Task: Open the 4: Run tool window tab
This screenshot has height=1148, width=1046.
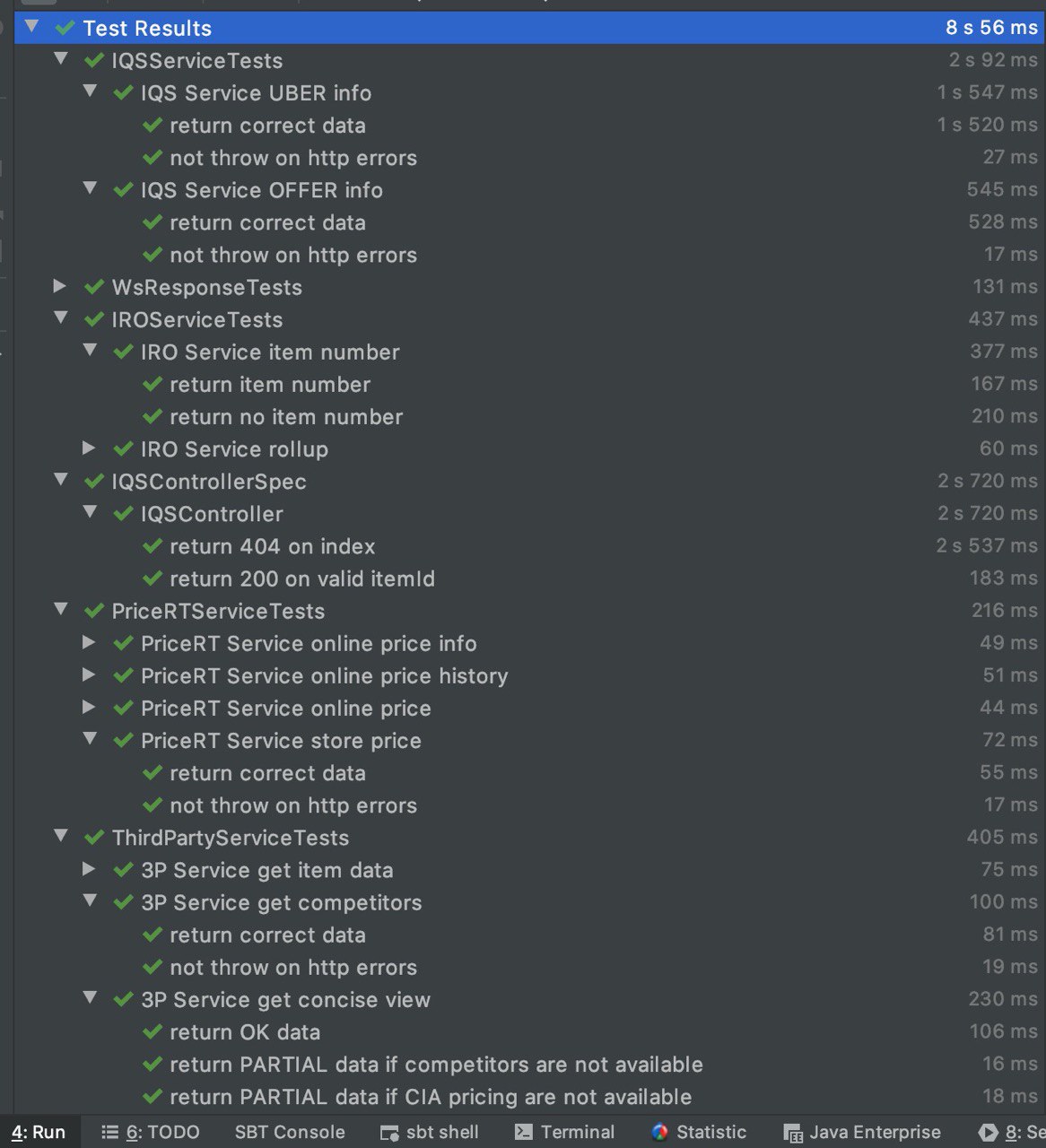Action: point(39,1132)
